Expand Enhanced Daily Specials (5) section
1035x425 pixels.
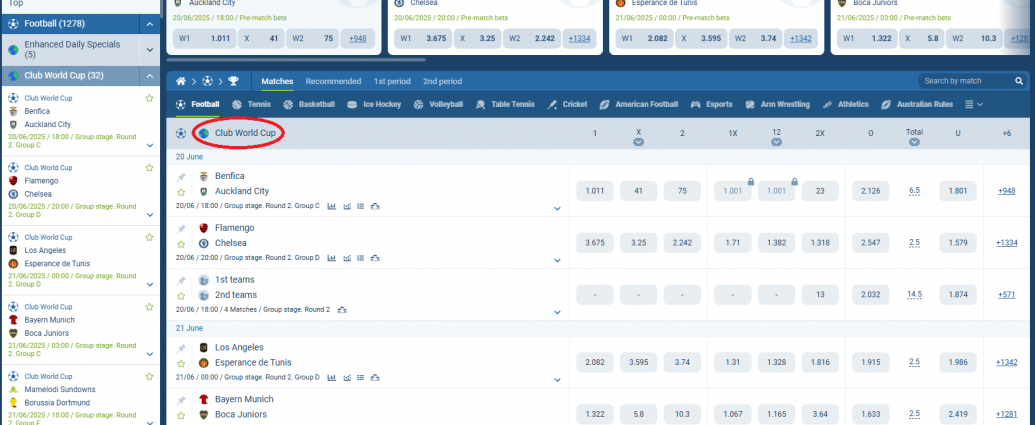coord(150,49)
